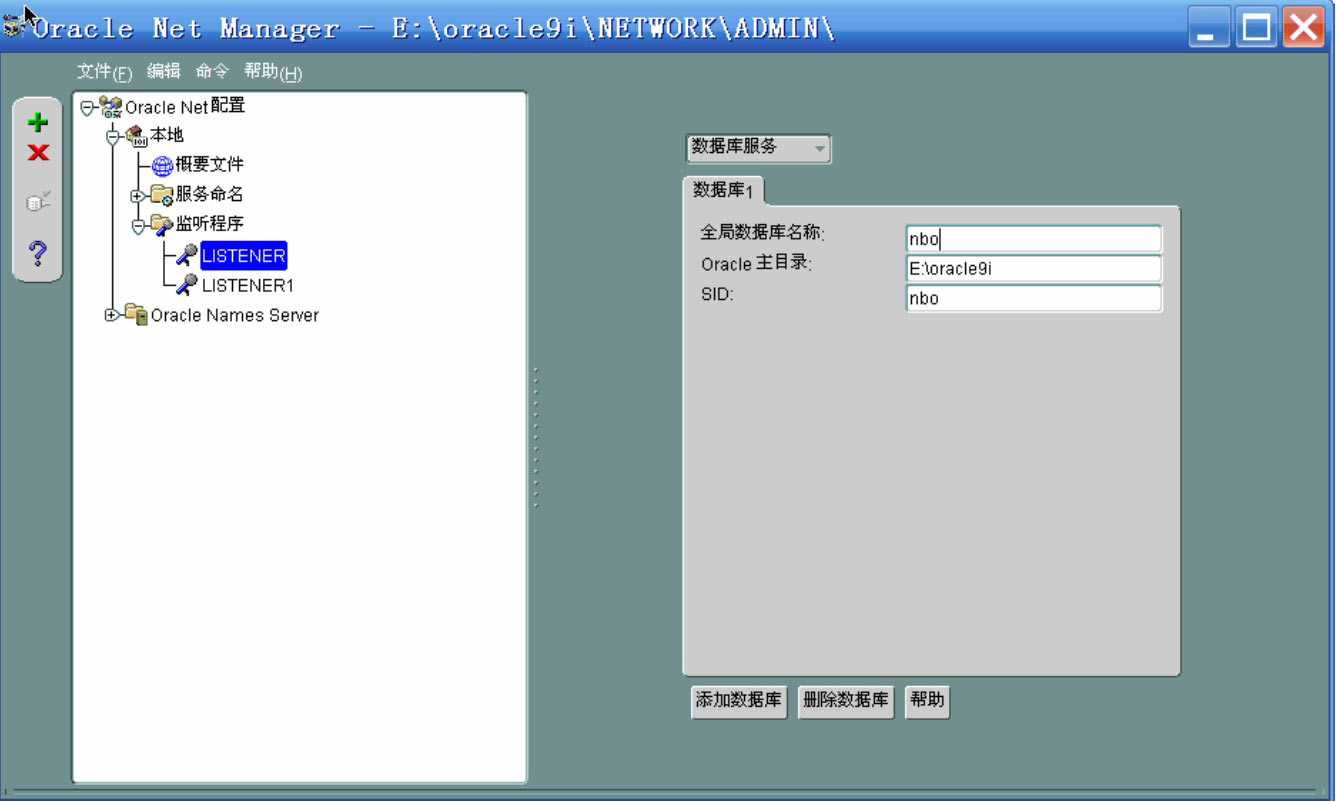Select the LISTENER tree item
The height and width of the screenshot is (802, 1336).
(244, 256)
